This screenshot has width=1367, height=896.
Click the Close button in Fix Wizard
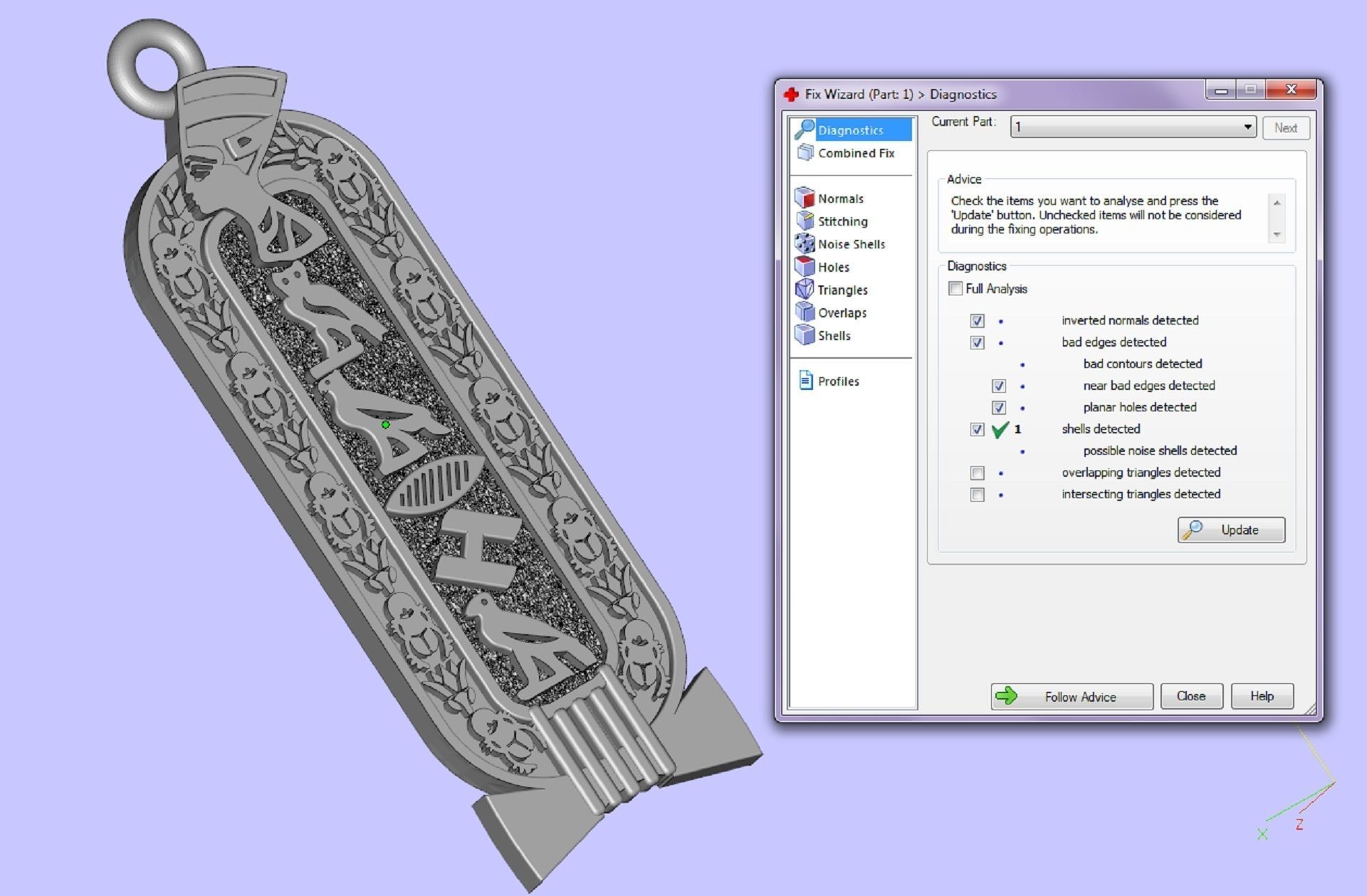coord(1191,695)
